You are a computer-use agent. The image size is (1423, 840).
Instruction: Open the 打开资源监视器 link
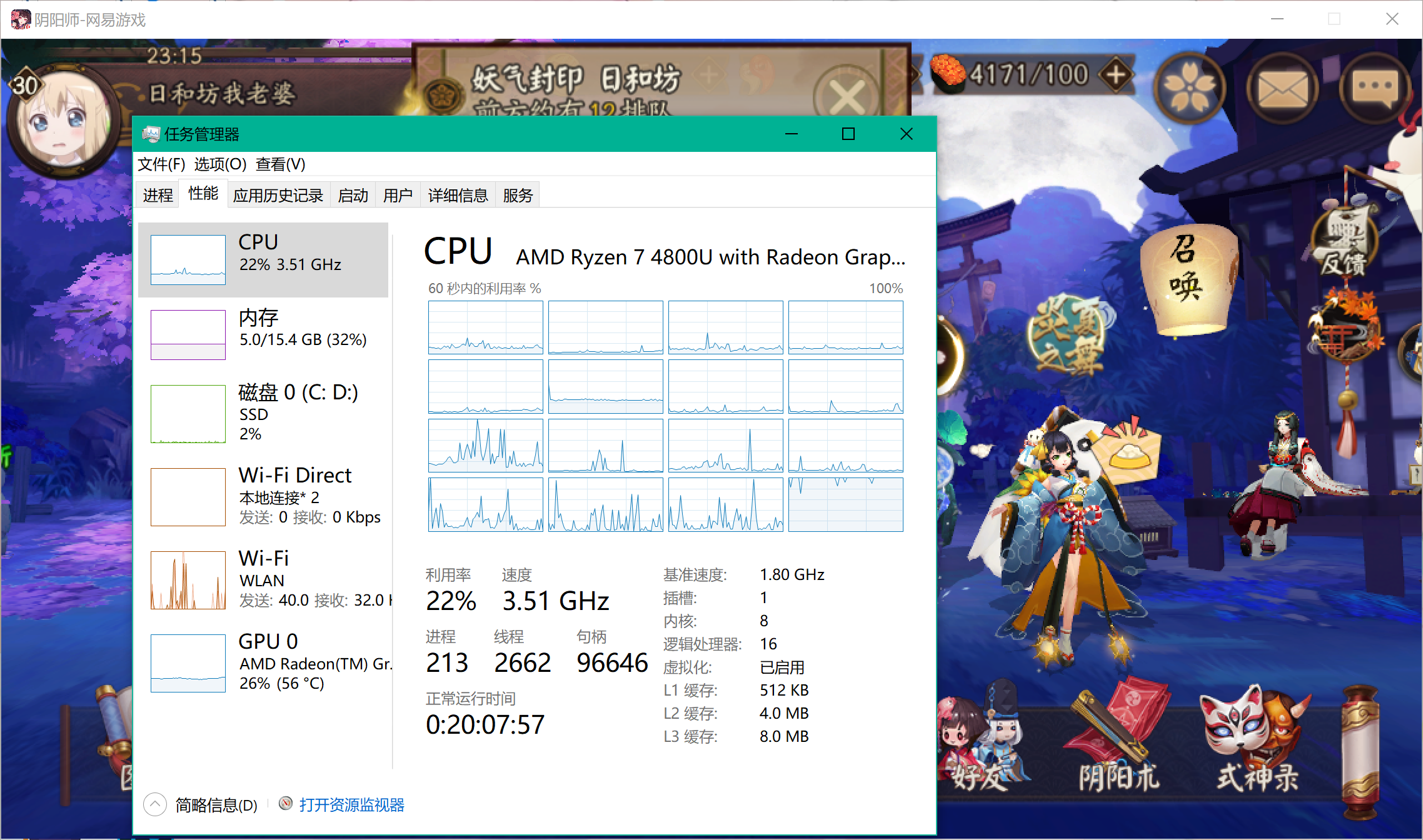(351, 804)
